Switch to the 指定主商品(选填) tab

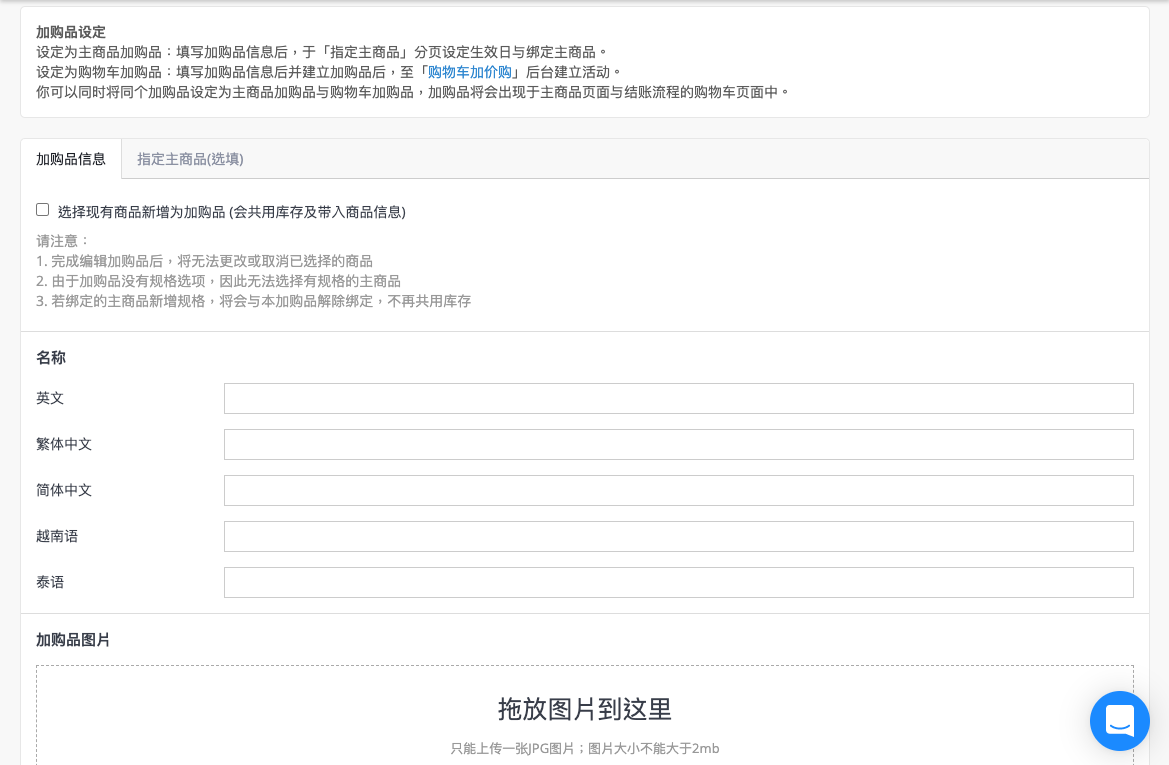190,159
